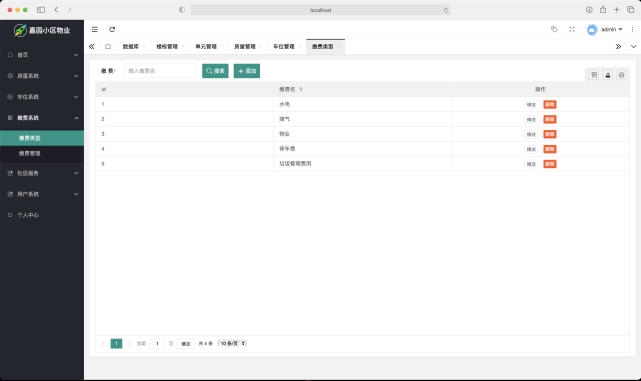Click 修改 for the 煤气 row

click(531, 119)
